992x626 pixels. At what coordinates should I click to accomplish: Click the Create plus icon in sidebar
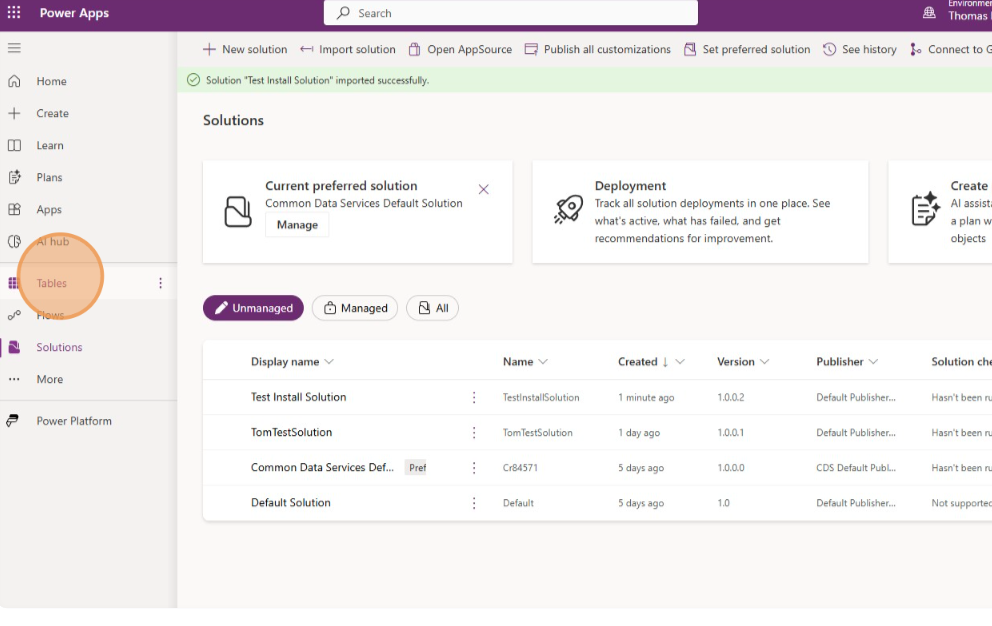click(x=14, y=113)
